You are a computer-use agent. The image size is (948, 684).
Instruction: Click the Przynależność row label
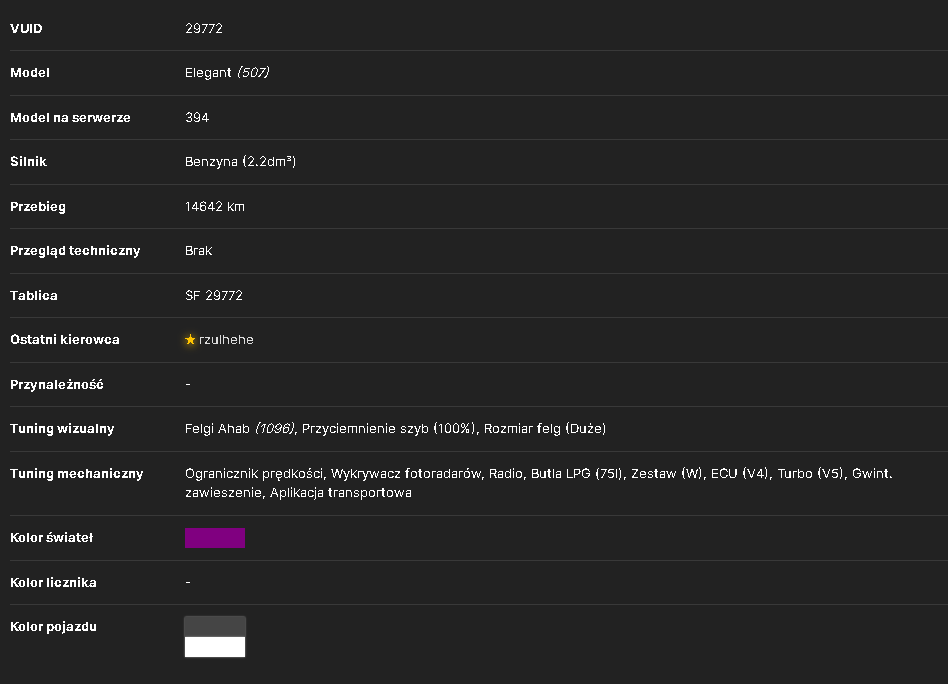point(57,384)
